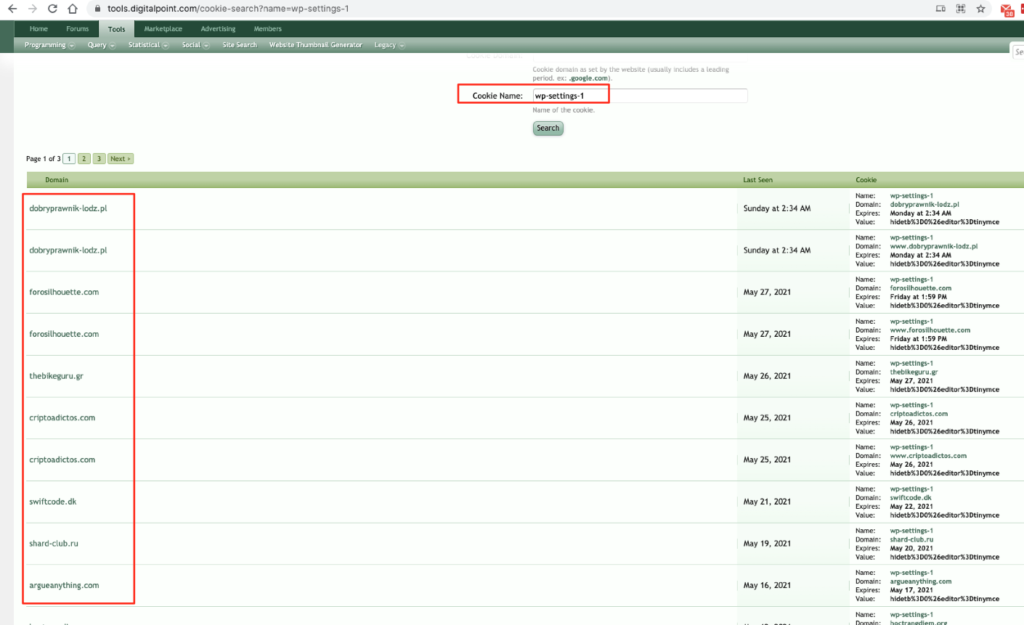Open the Advertising nav item
Viewport: 1024px width, 625px height.
tap(218, 29)
